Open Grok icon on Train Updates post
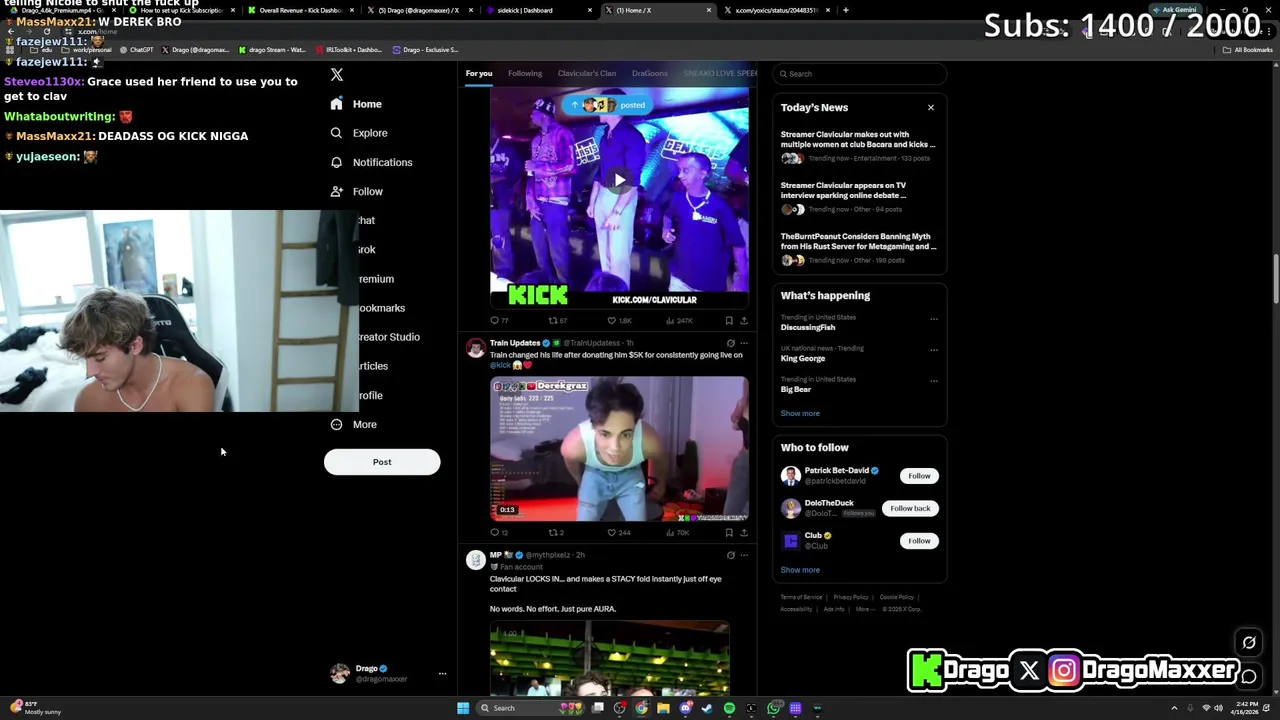1280x720 pixels. click(730, 343)
